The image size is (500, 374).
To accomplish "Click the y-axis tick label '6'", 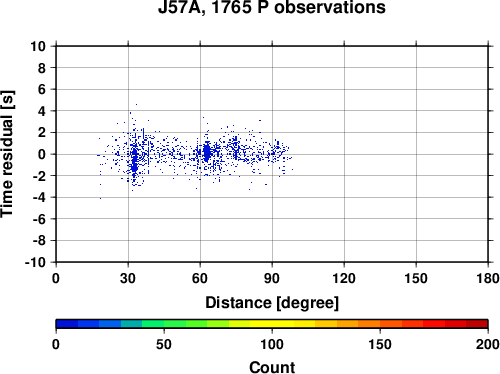I will (42, 89).
